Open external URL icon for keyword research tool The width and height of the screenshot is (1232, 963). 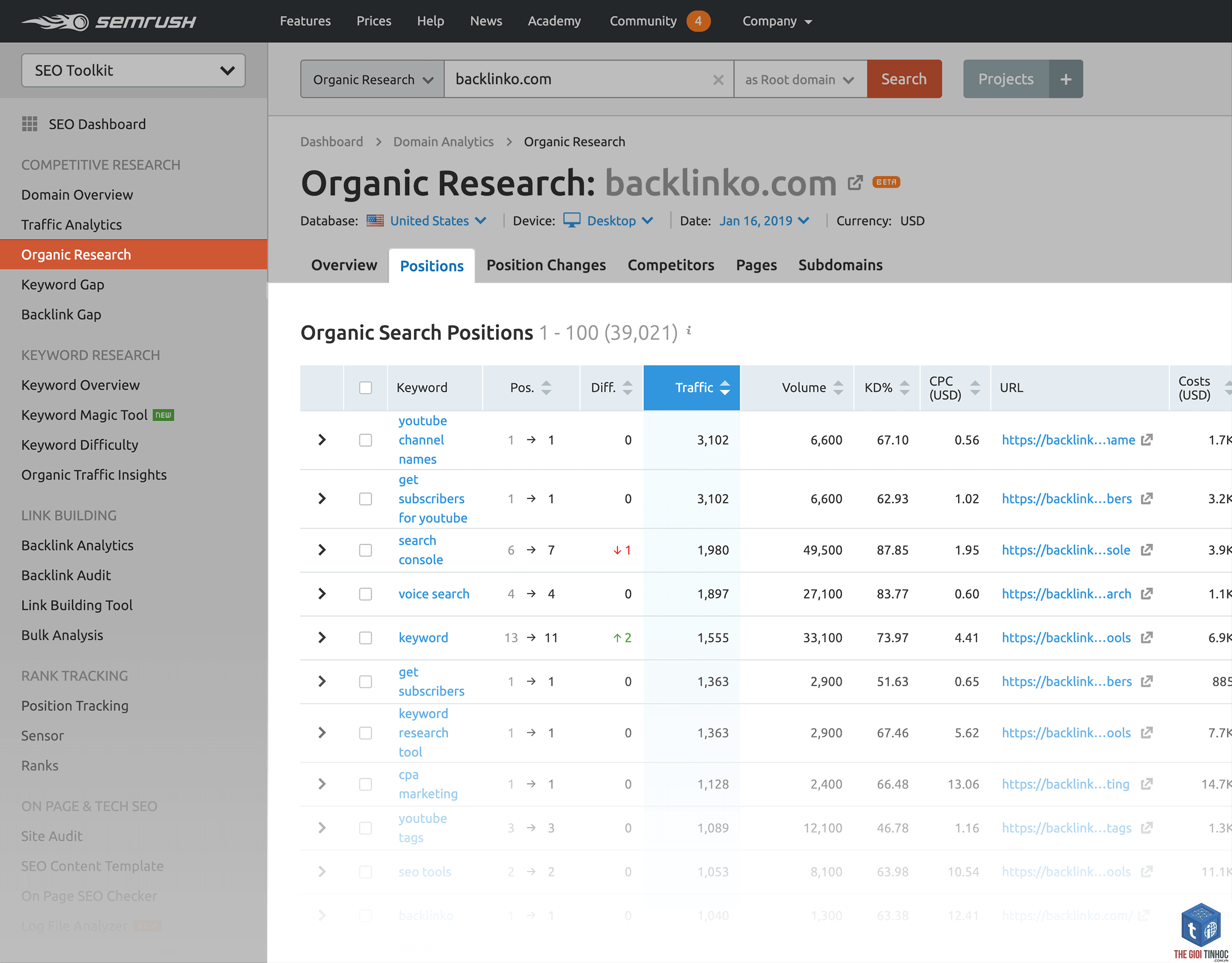click(1146, 733)
